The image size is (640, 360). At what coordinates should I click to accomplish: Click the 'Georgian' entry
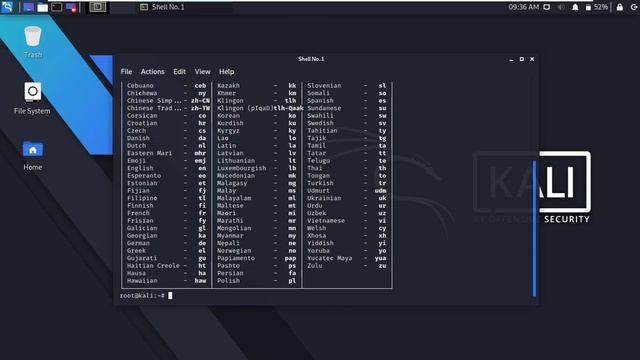(x=142, y=236)
